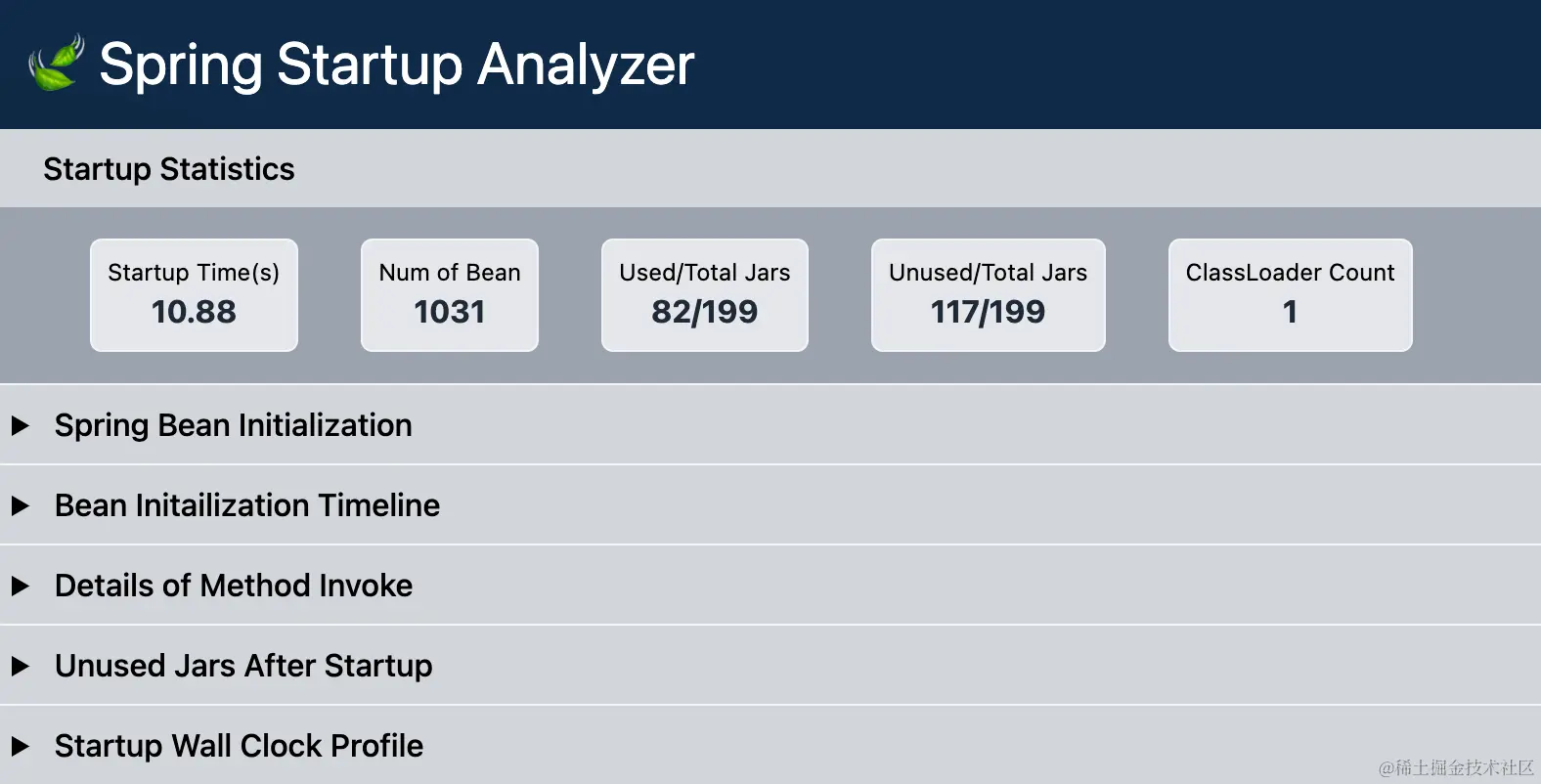
Task: Select the Spring Startup Analyzer header icon
Action: click(53, 63)
